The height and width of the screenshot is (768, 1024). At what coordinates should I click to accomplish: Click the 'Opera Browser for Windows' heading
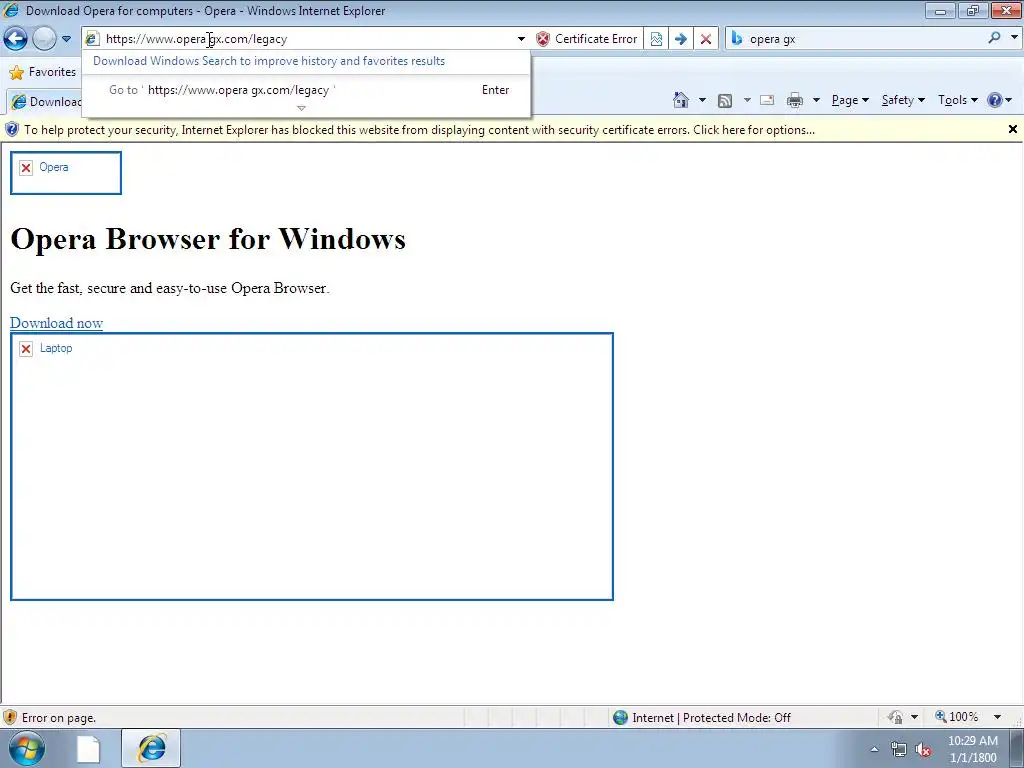click(x=208, y=239)
